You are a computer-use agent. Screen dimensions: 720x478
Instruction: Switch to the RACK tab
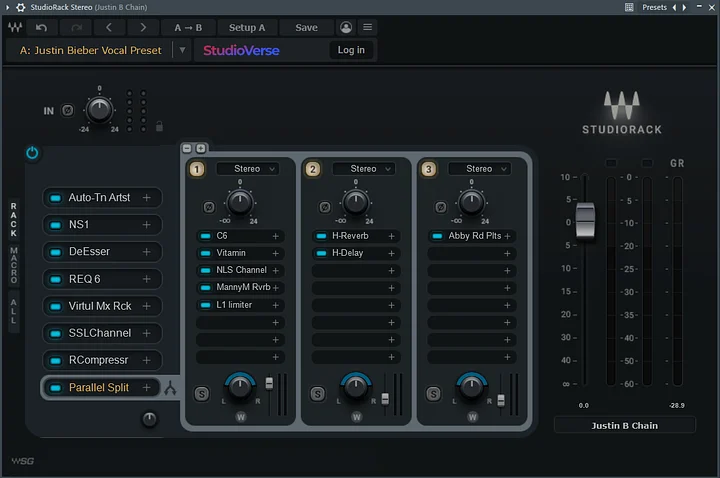point(14,220)
